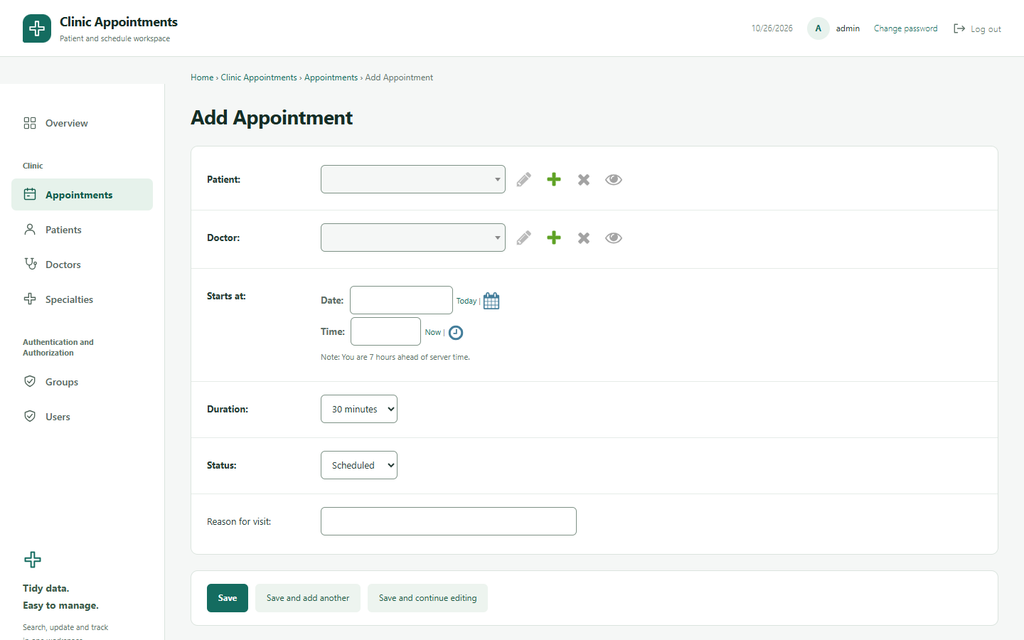Click the Log out link text
Image resolution: width=1024 pixels, height=640 pixels.
(x=985, y=29)
